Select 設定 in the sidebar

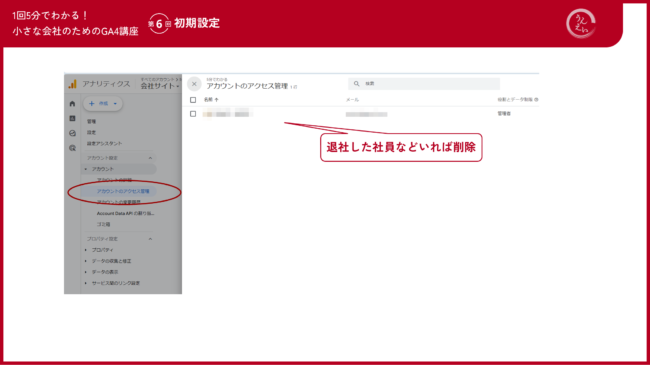coord(92,132)
